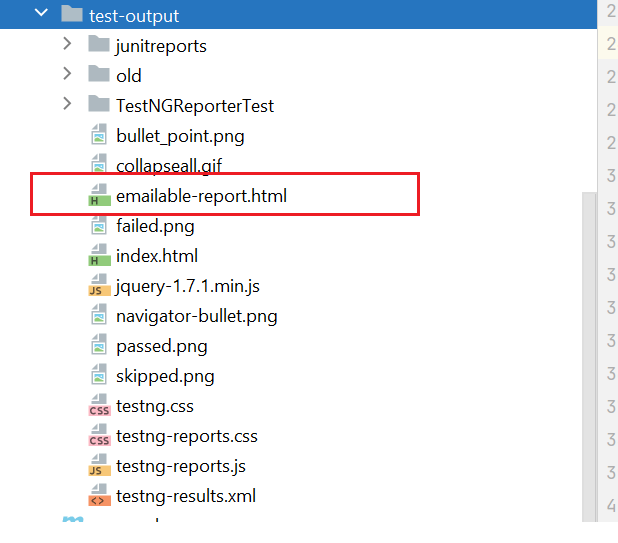The height and width of the screenshot is (543, 618).
Task: Click the skipped.png image file icon
Action: (x=99, y=375)
